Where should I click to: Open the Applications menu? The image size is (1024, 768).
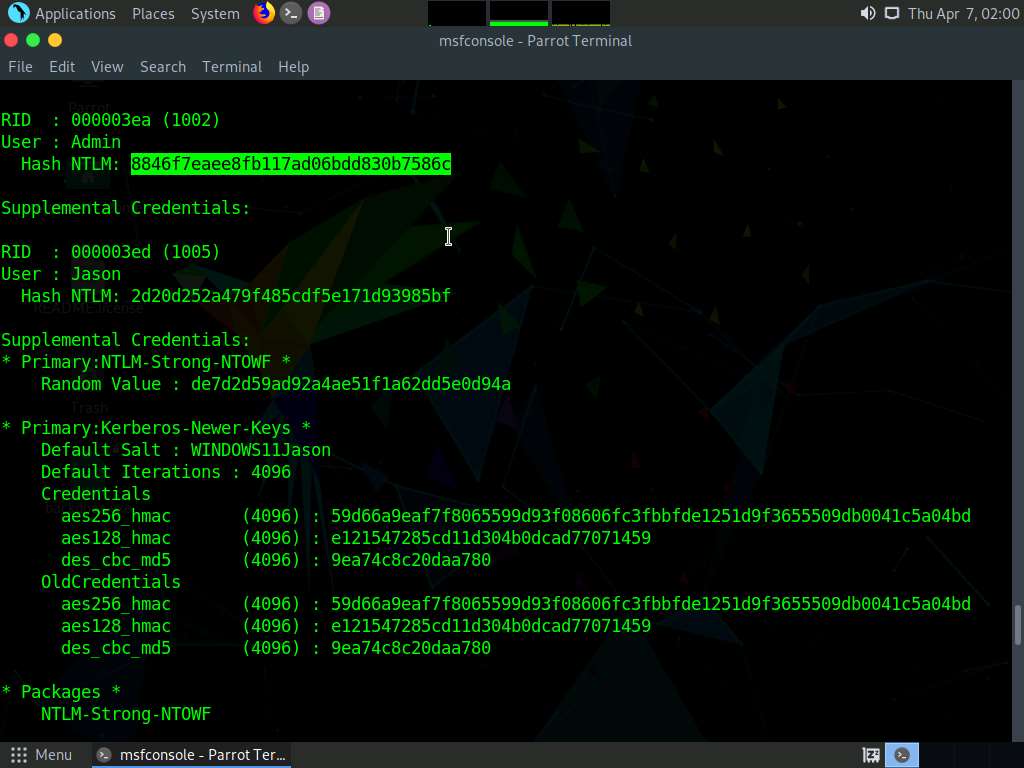(75, 14)
